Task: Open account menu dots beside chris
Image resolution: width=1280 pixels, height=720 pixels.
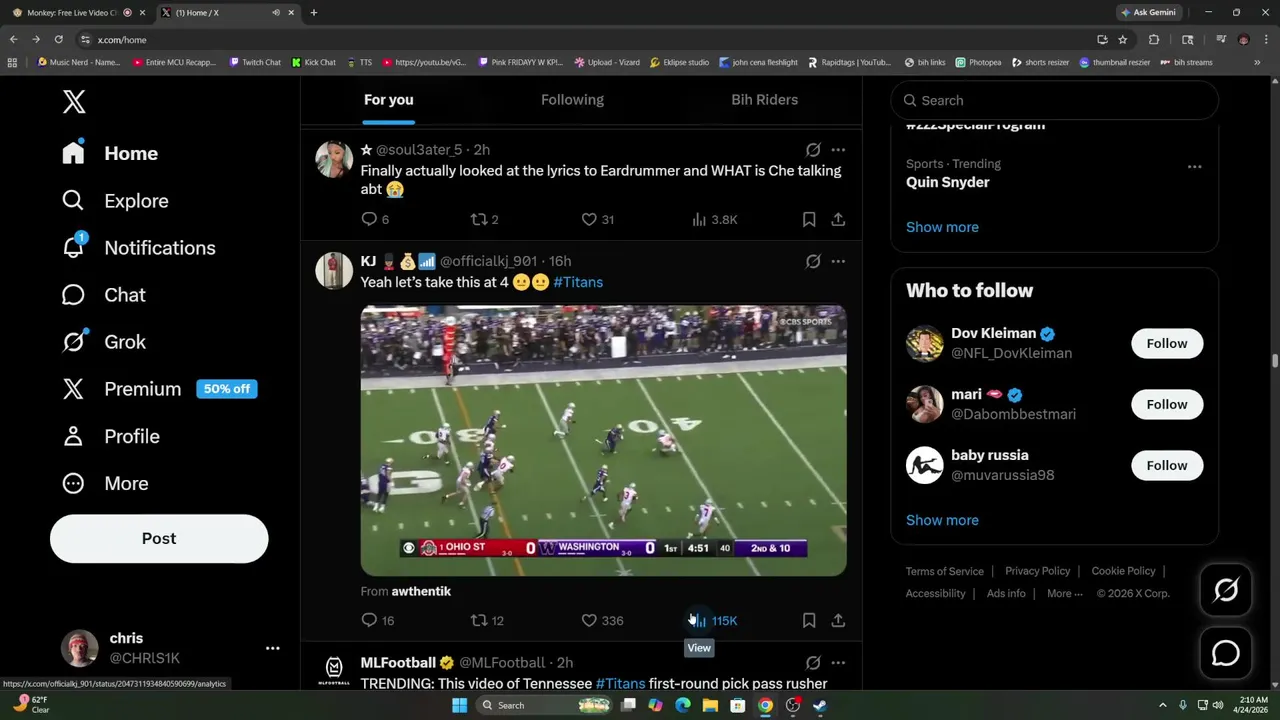Action: [272, 648]
